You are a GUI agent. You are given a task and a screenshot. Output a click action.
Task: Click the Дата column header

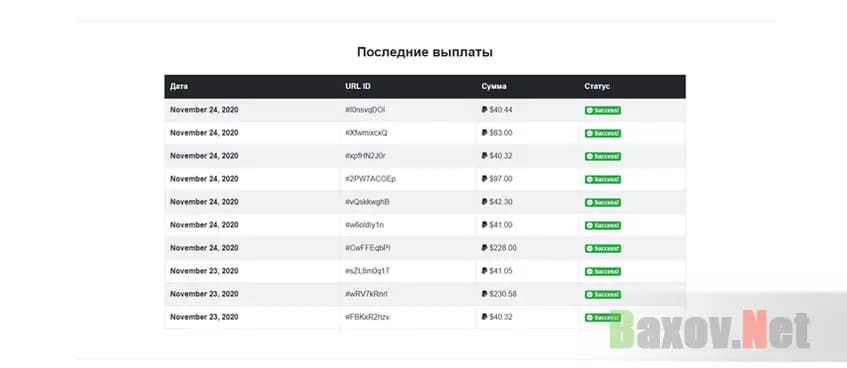click(179, 86)
